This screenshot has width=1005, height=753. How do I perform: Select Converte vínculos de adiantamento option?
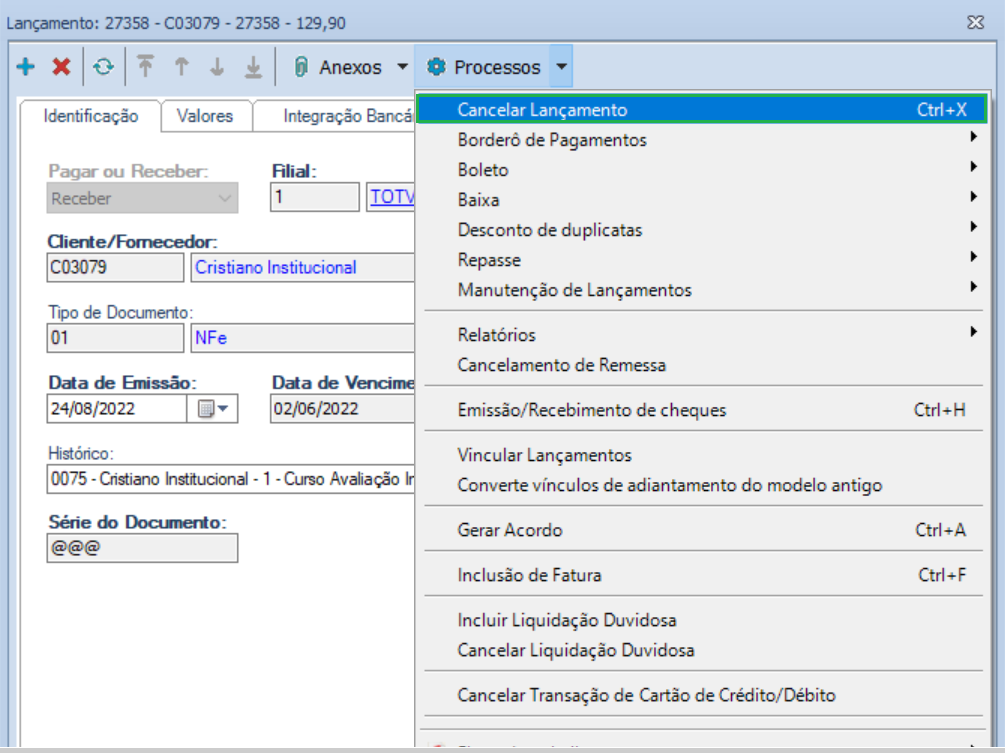(x=703, y=485)
